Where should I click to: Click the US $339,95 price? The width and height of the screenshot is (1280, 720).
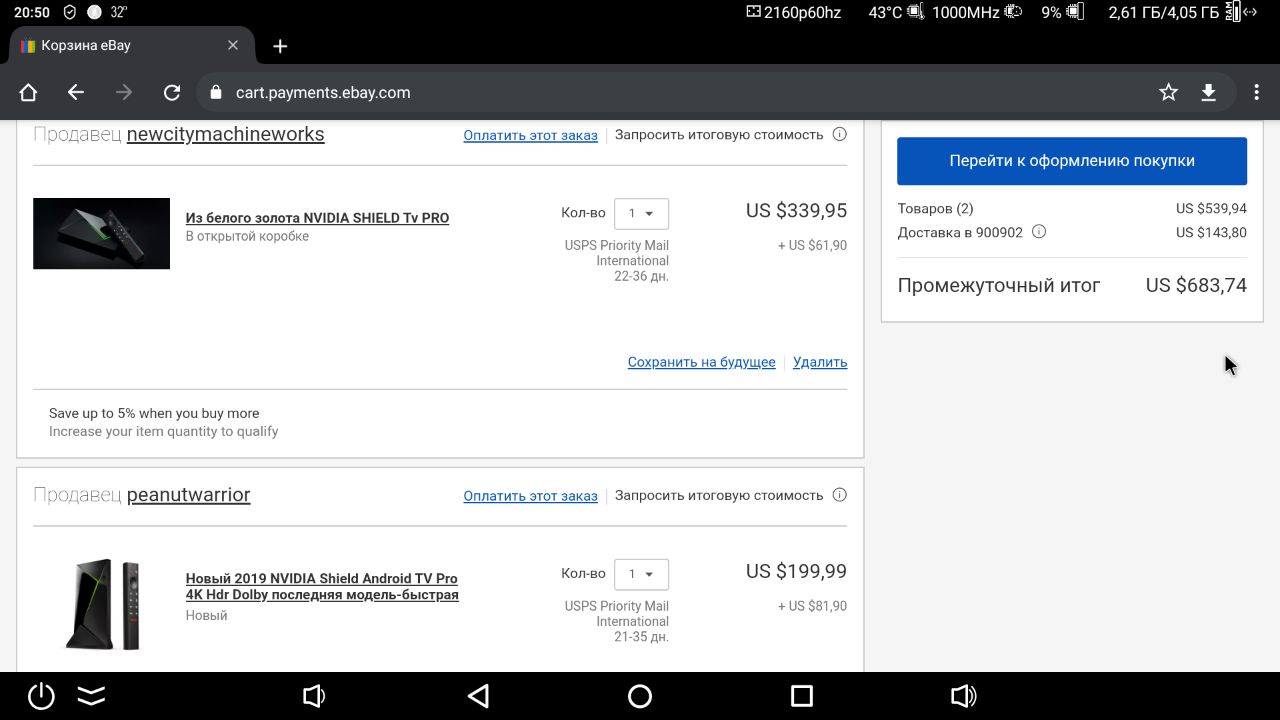pyautogui.click(x=796, y=210)
